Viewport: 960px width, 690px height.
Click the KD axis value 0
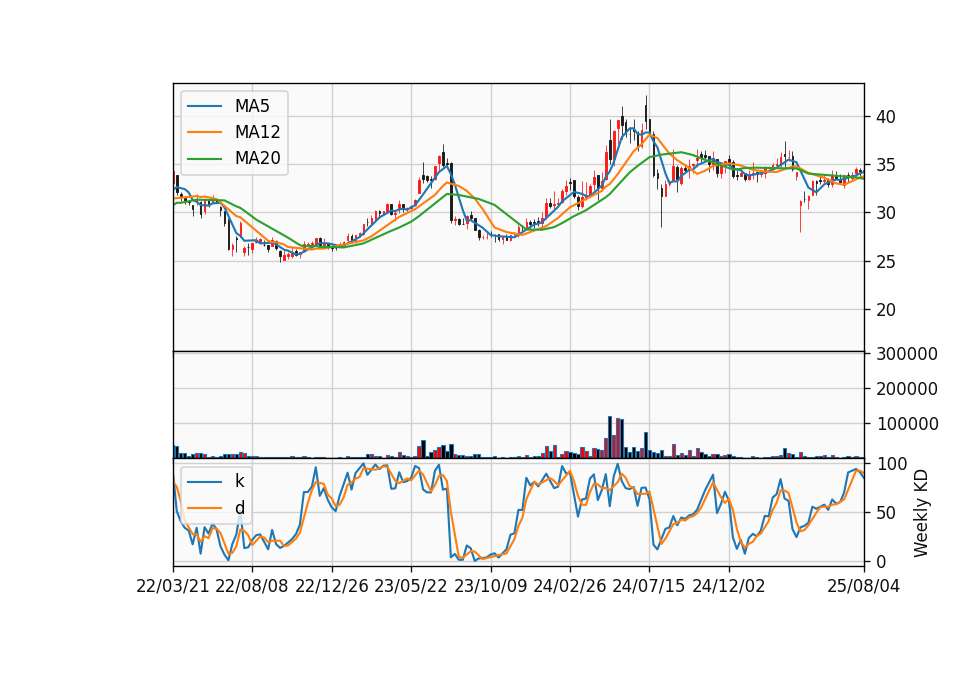(x=881, y=561)
